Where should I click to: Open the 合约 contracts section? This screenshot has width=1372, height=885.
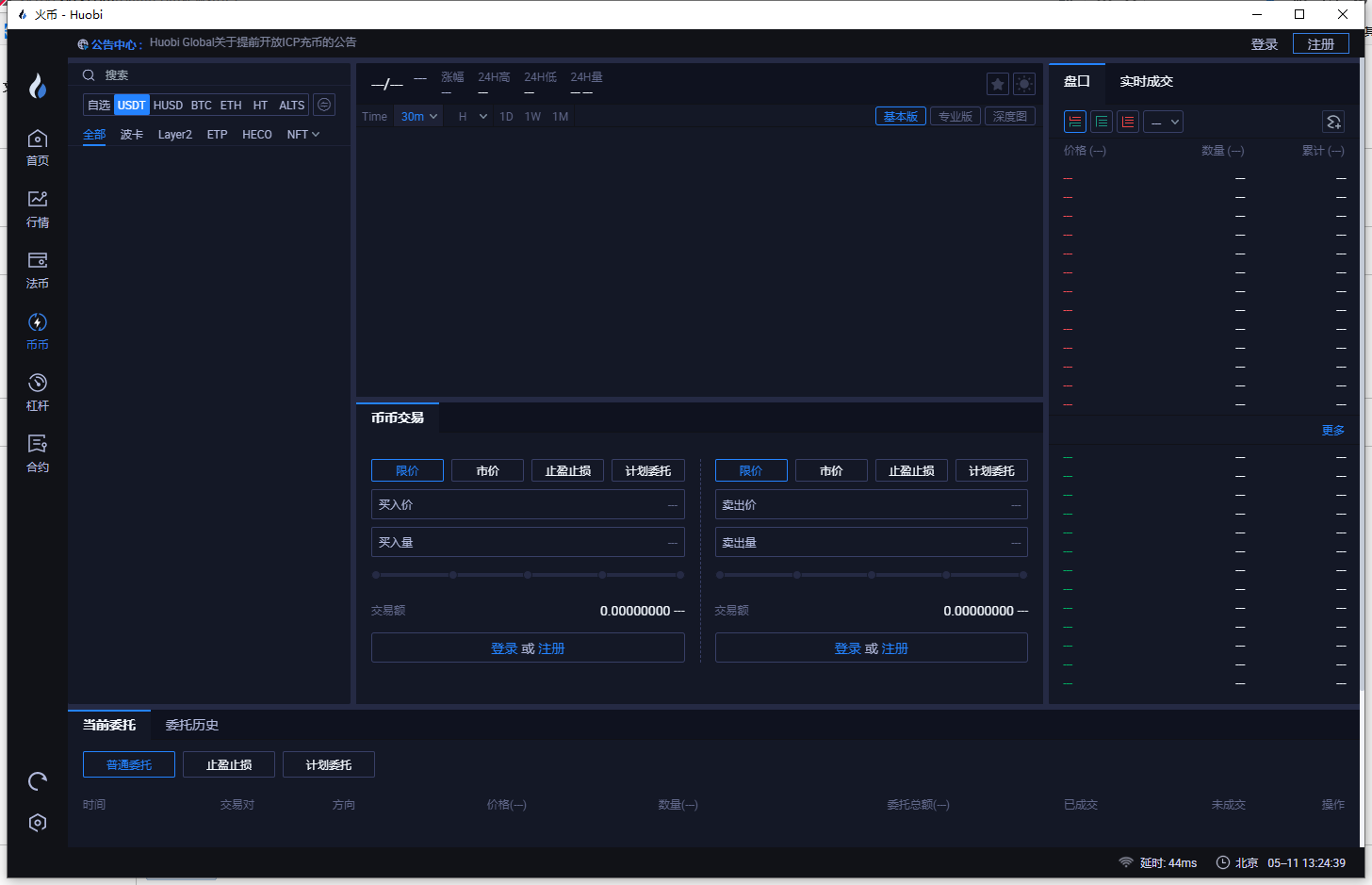(38, 454)
